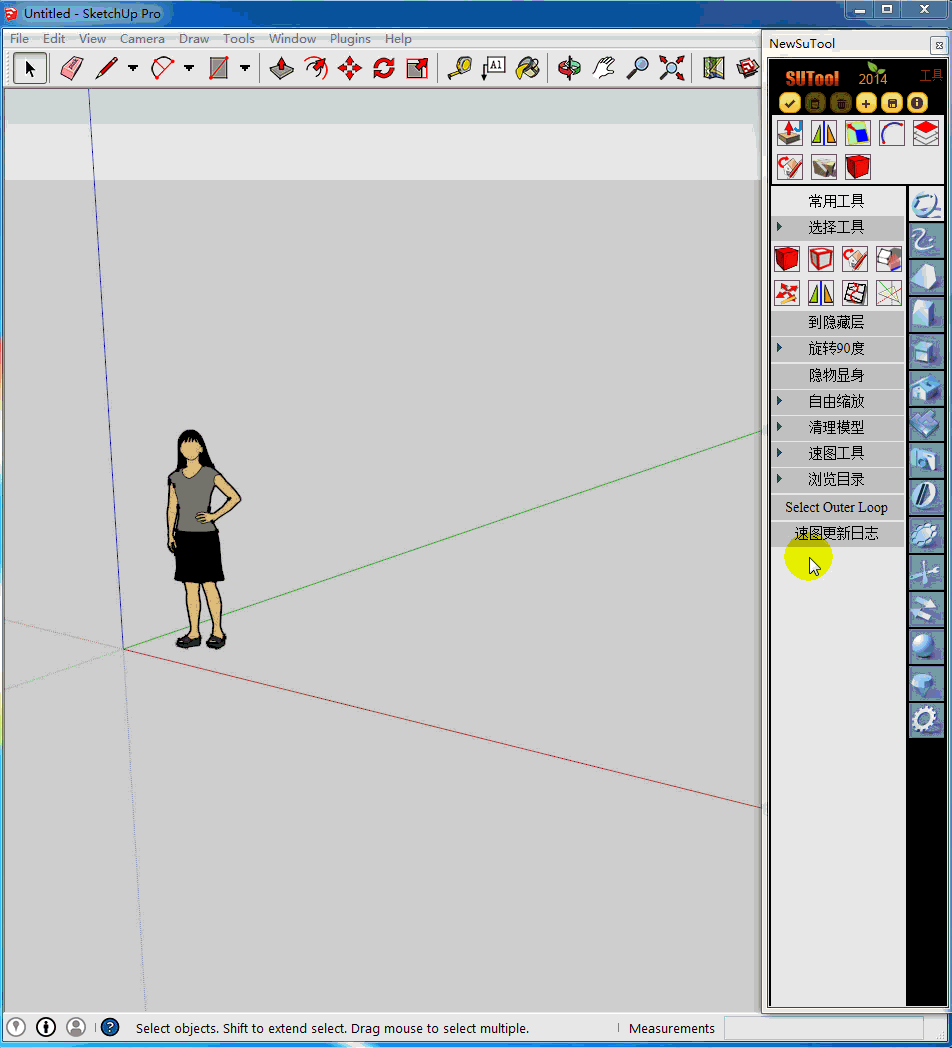Click the 到隐藏层 button
Image resolution: width=952 pixels, height=1048 pixels.
tap(838, 322)
